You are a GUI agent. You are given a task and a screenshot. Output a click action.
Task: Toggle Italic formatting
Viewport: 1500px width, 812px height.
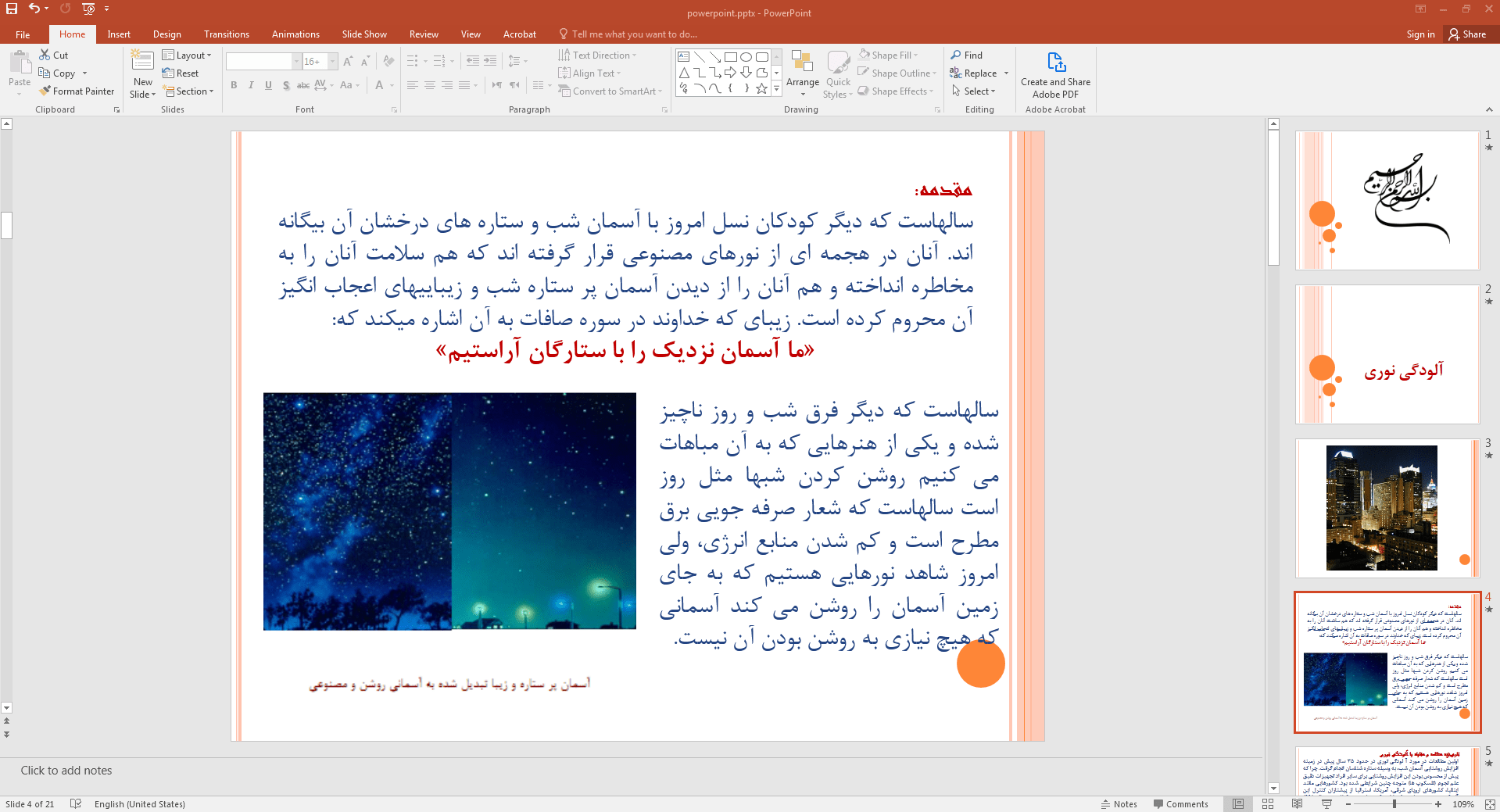[251, 85]
